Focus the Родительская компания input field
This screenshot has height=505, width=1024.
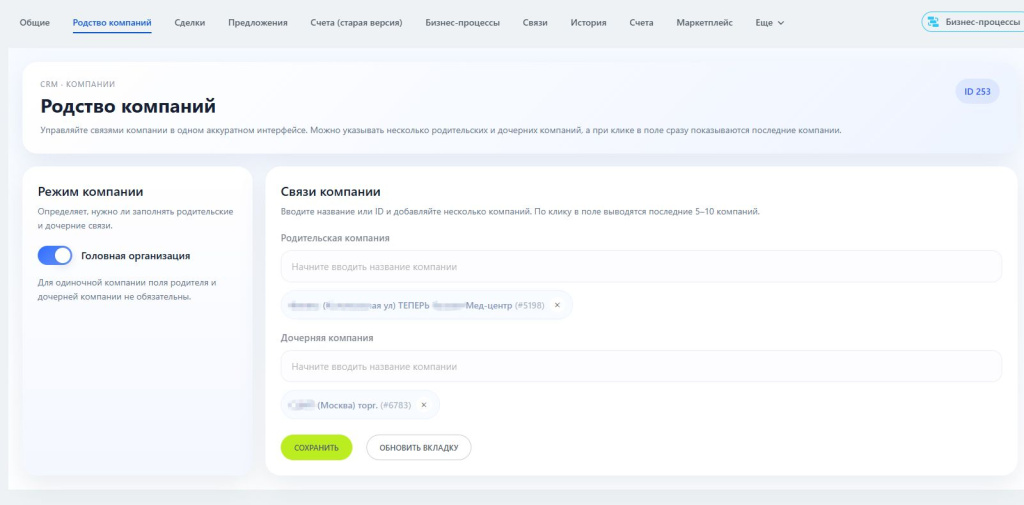(x=641, y=267)
